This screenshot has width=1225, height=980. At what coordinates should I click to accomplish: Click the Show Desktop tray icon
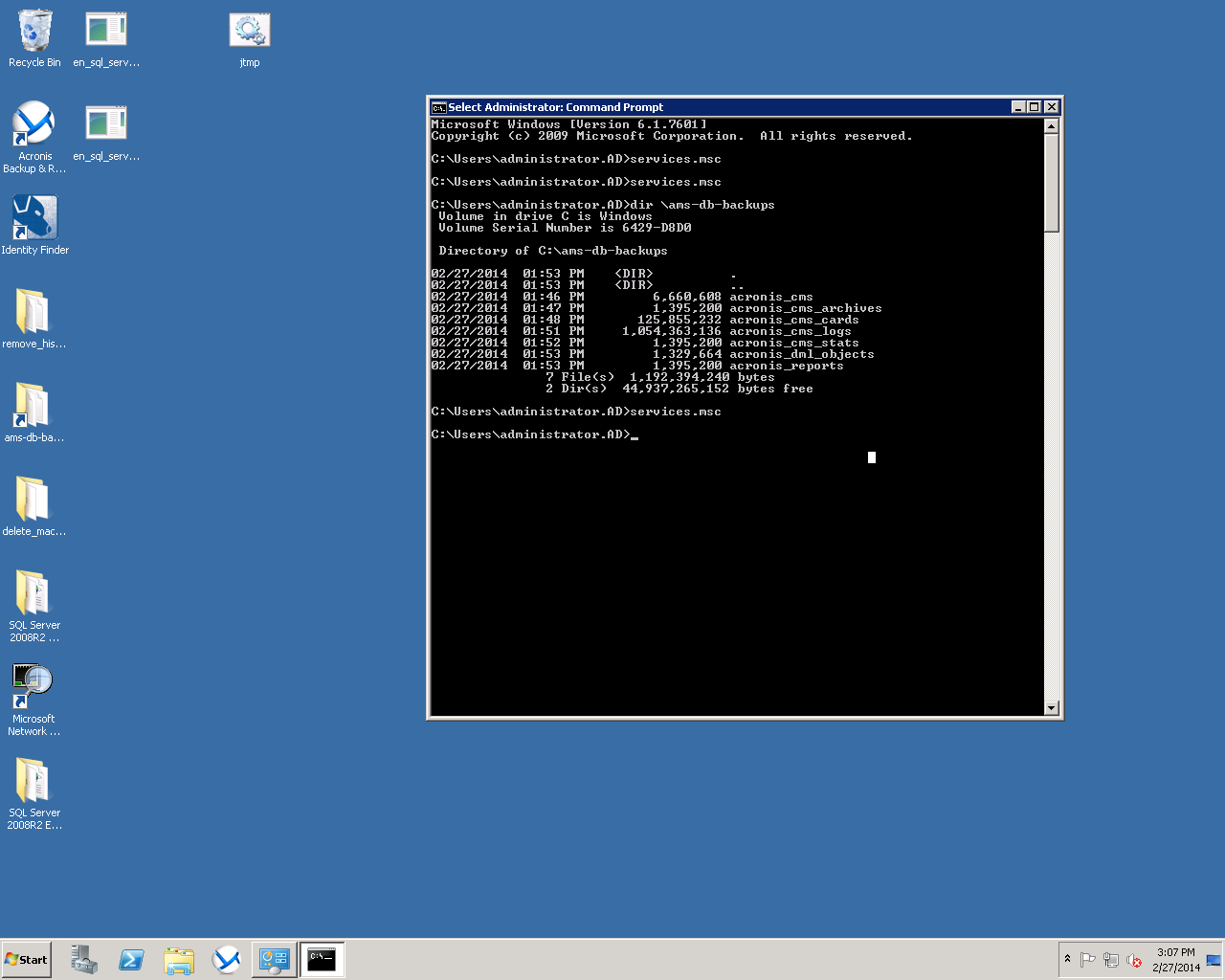click(1214, 960)
